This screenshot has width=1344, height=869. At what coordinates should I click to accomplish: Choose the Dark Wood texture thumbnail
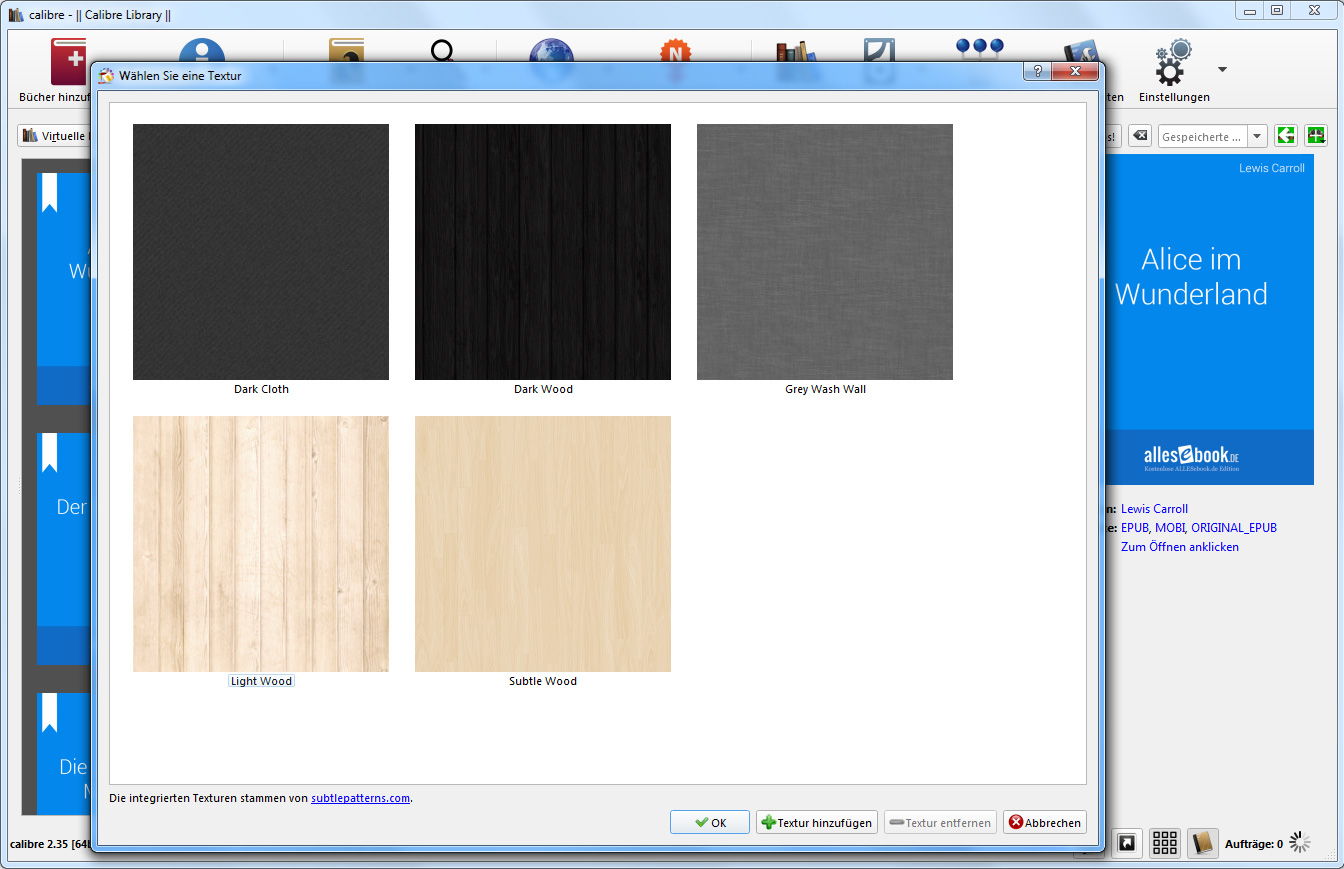point(543,252)
